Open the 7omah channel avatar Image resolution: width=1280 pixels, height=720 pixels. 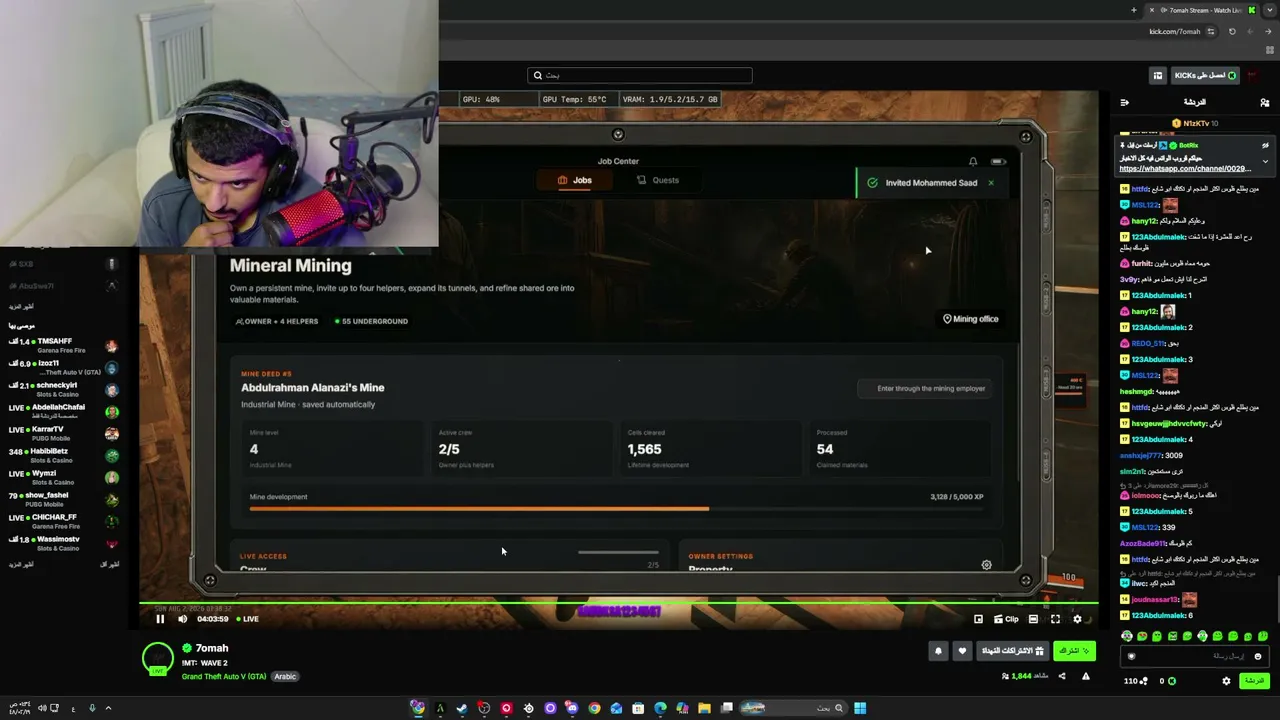click(x=157, y=659)
